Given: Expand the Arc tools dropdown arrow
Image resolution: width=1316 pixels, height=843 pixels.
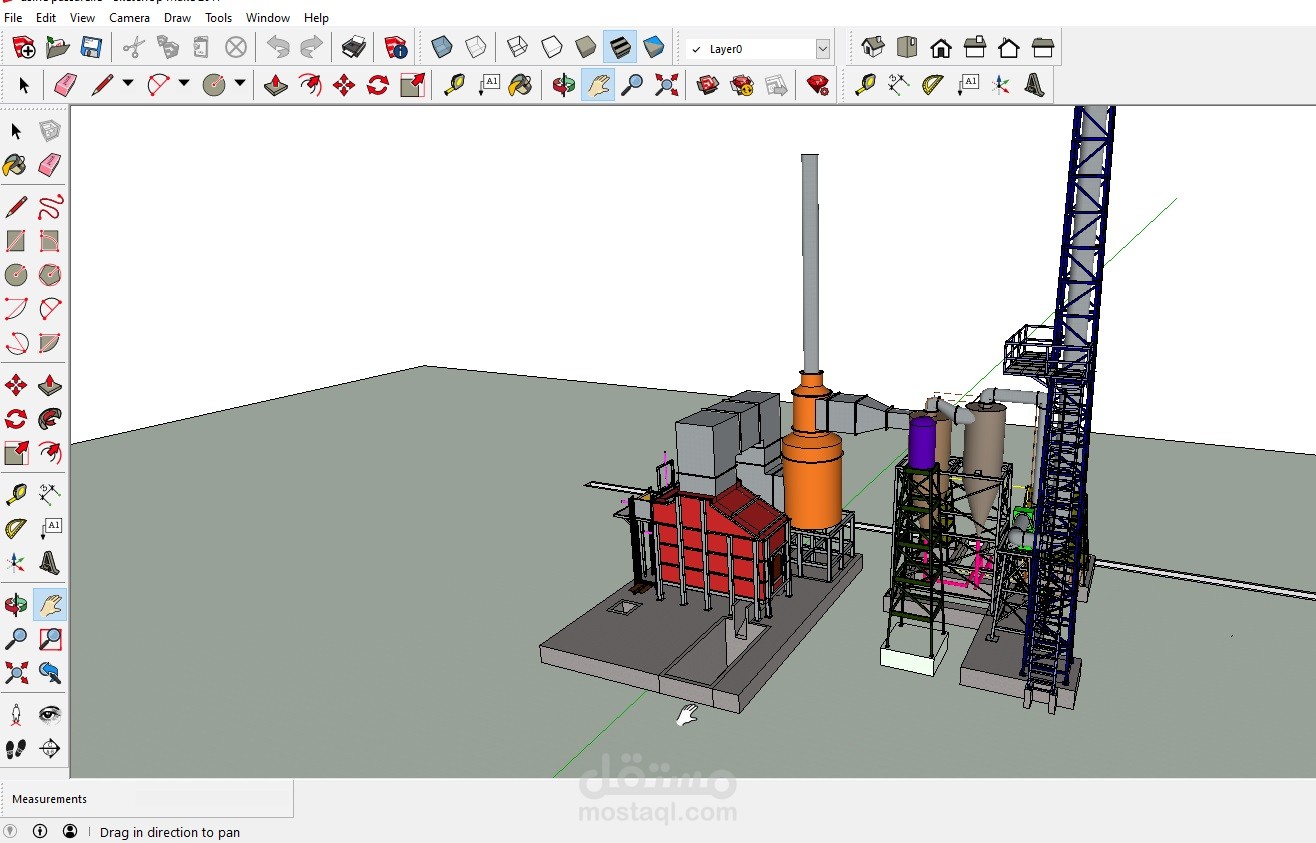Looking at the screenshot, I should pyautogui.click(x=184, y=85).
